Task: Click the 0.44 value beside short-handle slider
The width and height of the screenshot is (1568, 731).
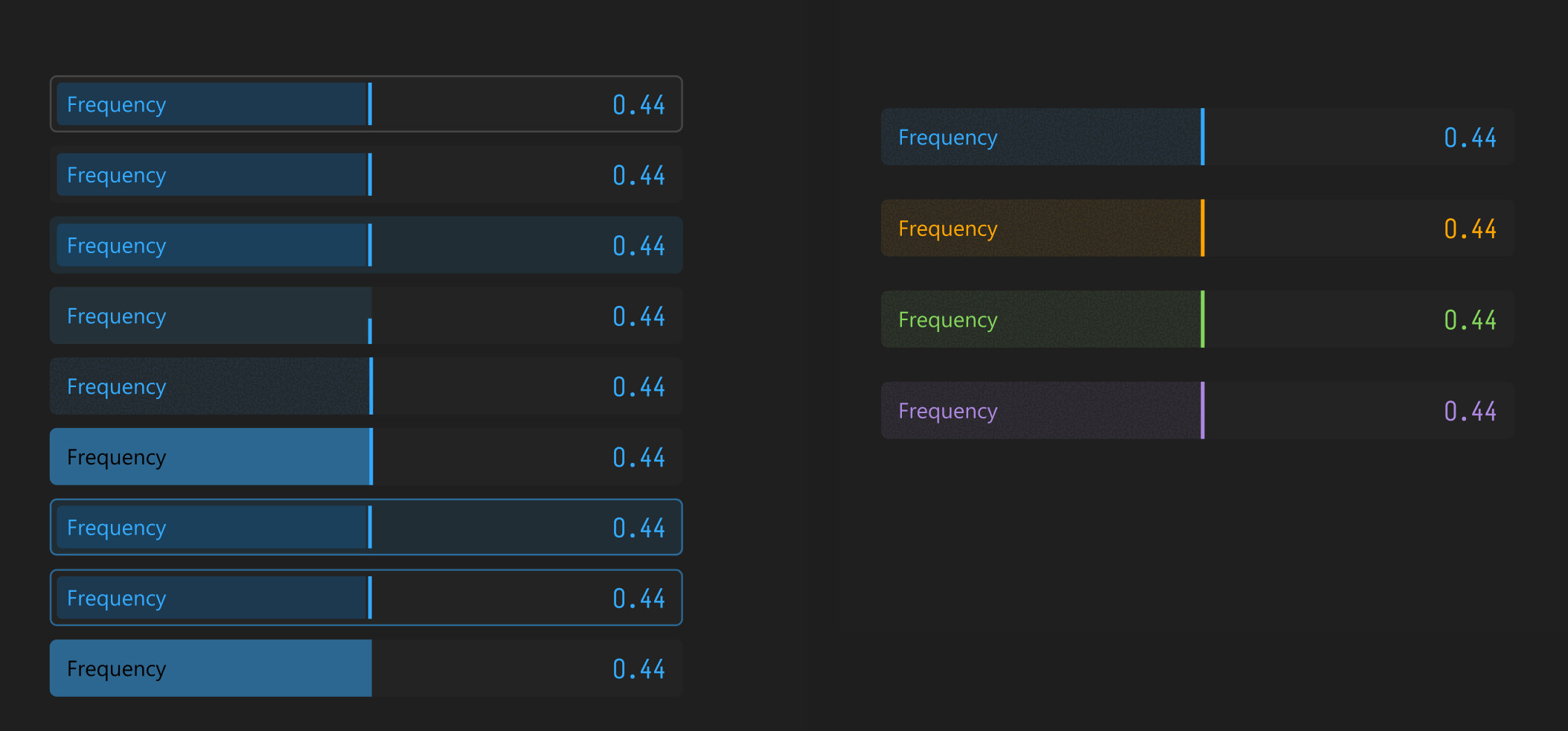Action: pos(638,316)
